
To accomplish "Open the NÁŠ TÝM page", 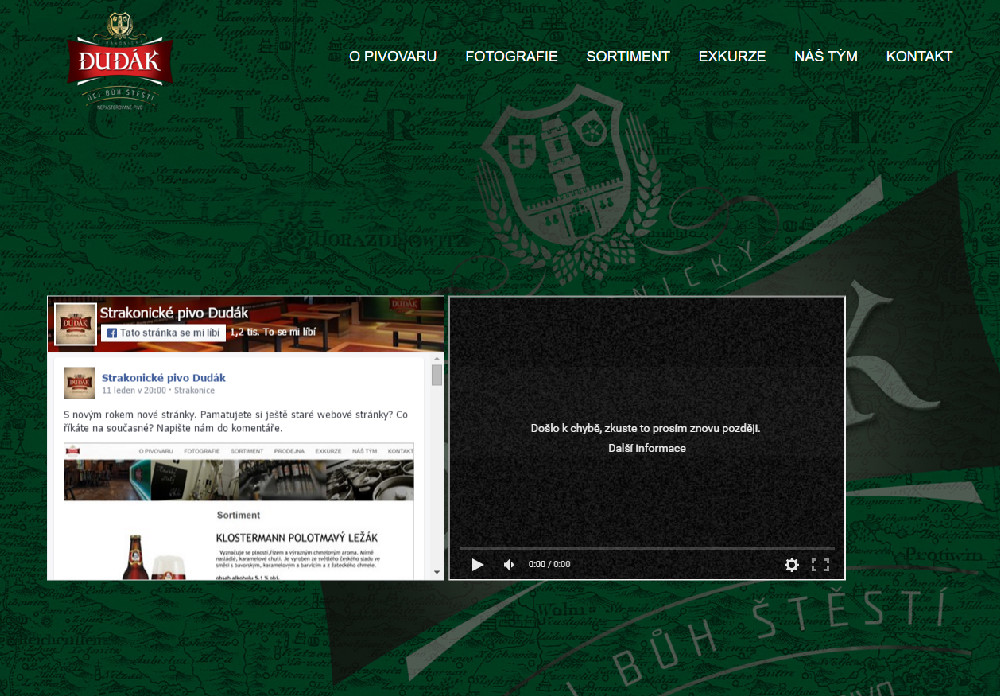I will 826,56.
